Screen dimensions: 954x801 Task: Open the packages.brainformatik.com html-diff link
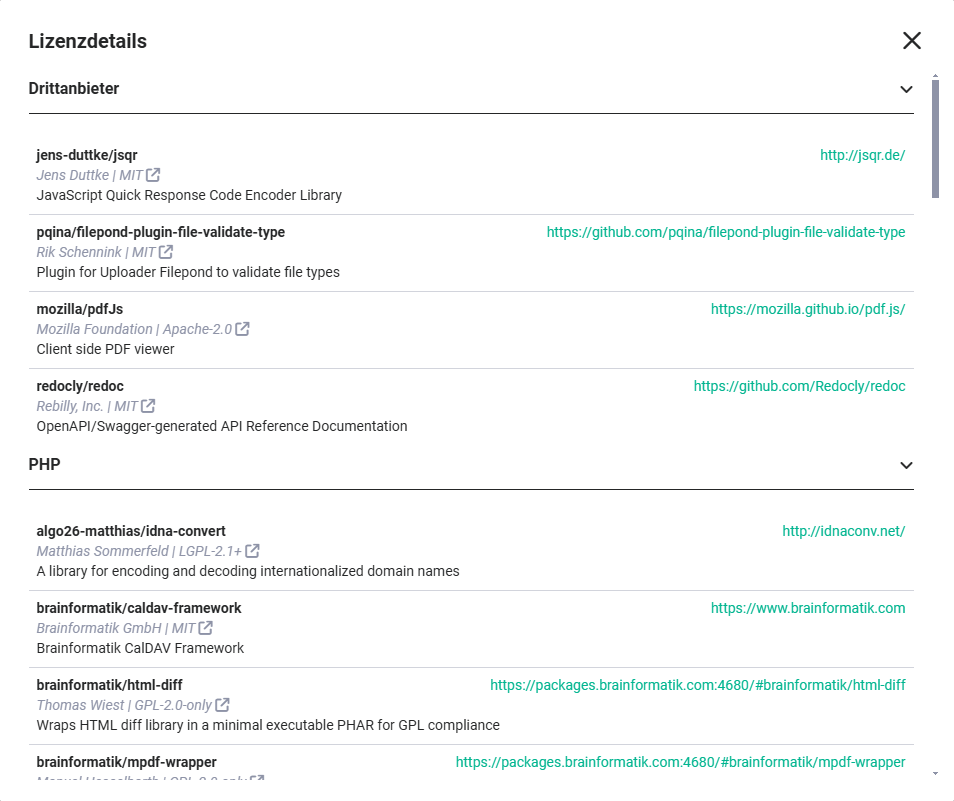point(698,685)
